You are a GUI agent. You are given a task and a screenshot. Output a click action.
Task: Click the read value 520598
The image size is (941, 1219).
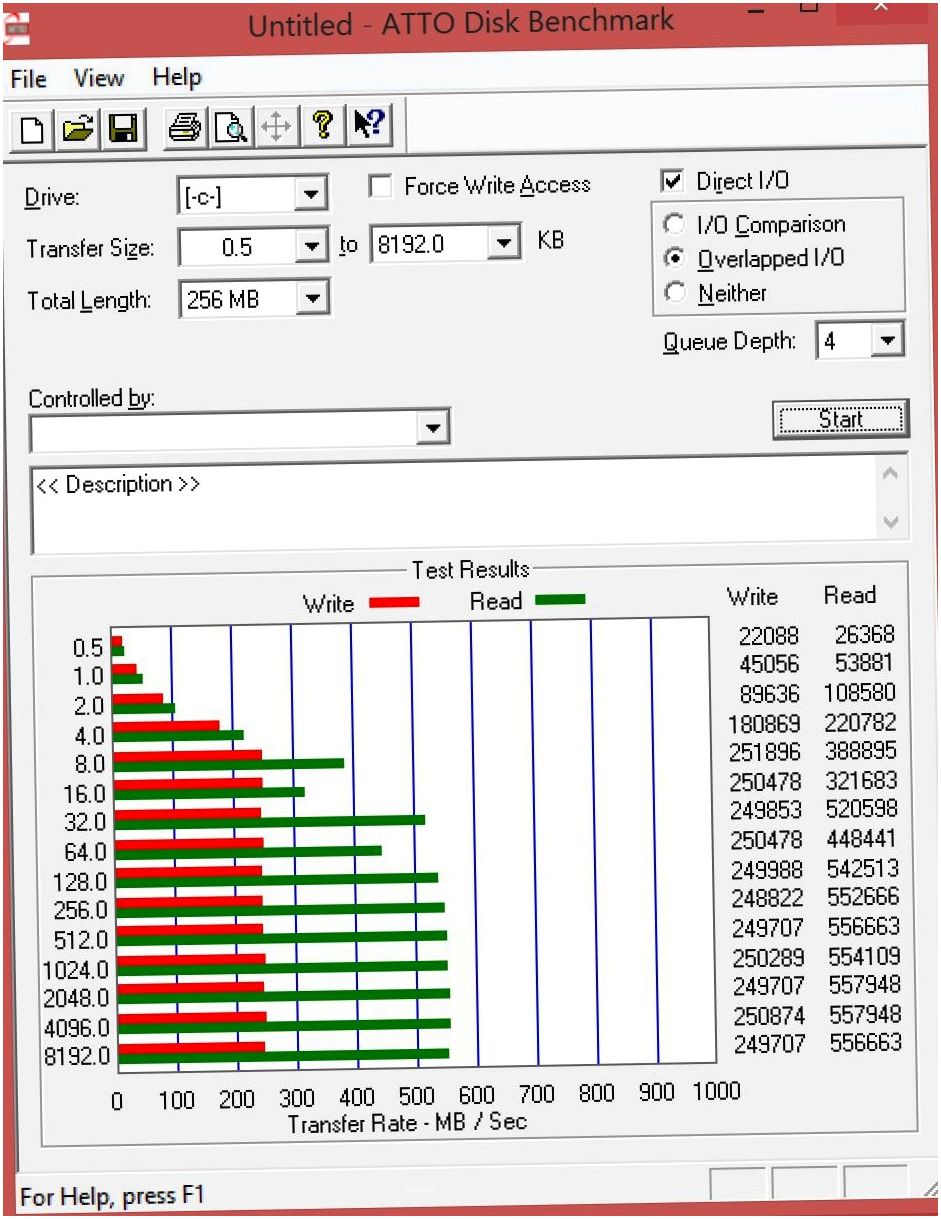(x=862, y=808)
